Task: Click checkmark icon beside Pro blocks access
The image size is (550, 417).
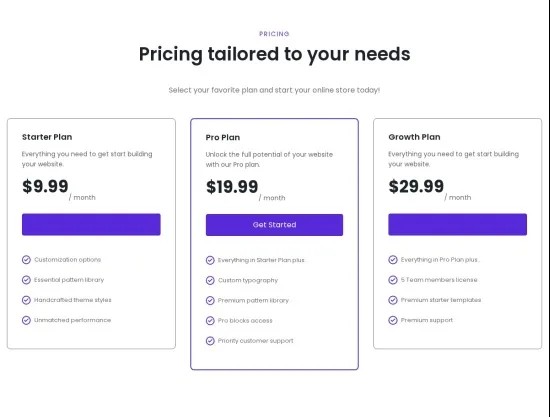Action: coord(210,321)
